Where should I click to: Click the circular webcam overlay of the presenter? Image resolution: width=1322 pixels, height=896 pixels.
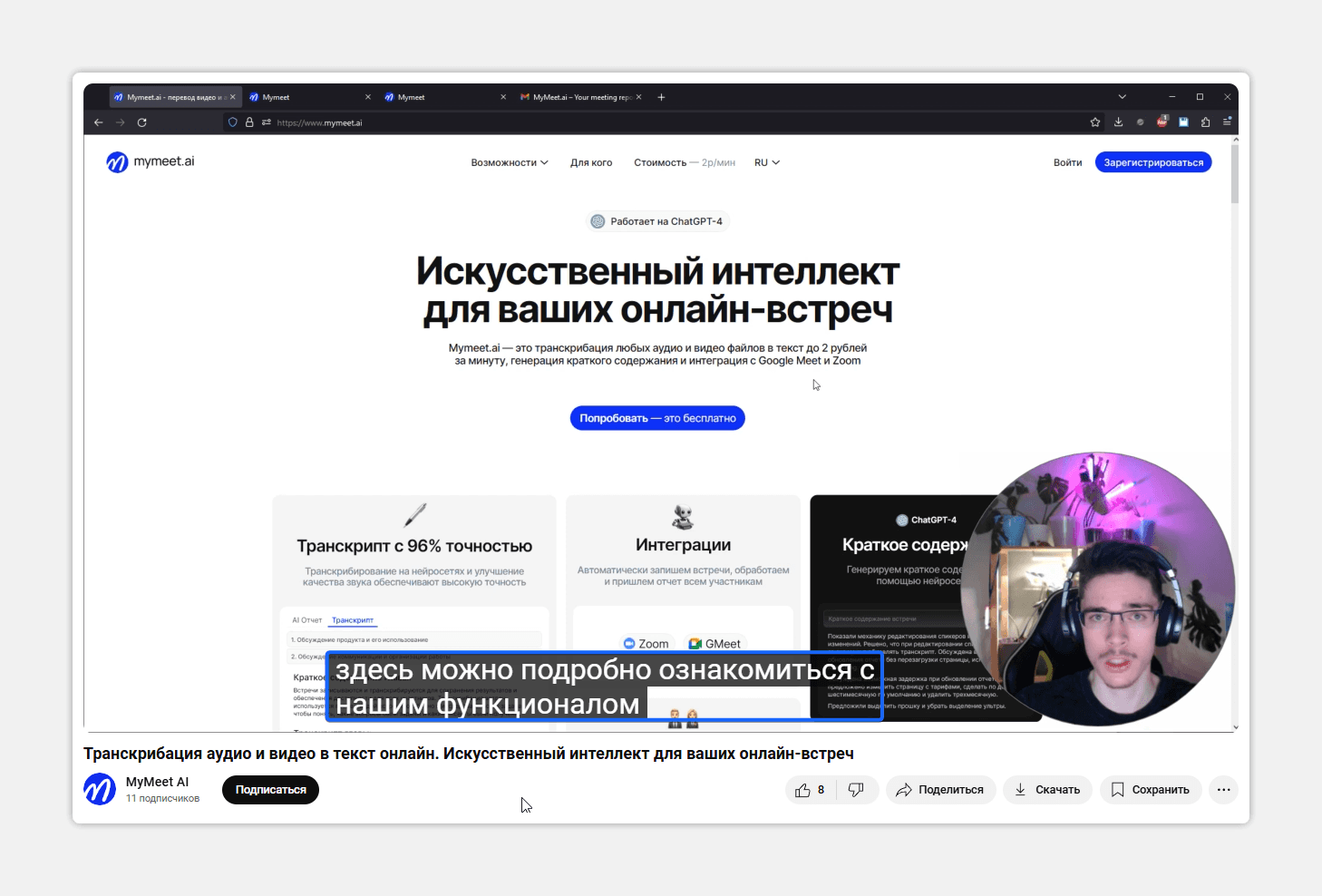pyautogui.click(x=1098, y=589)
